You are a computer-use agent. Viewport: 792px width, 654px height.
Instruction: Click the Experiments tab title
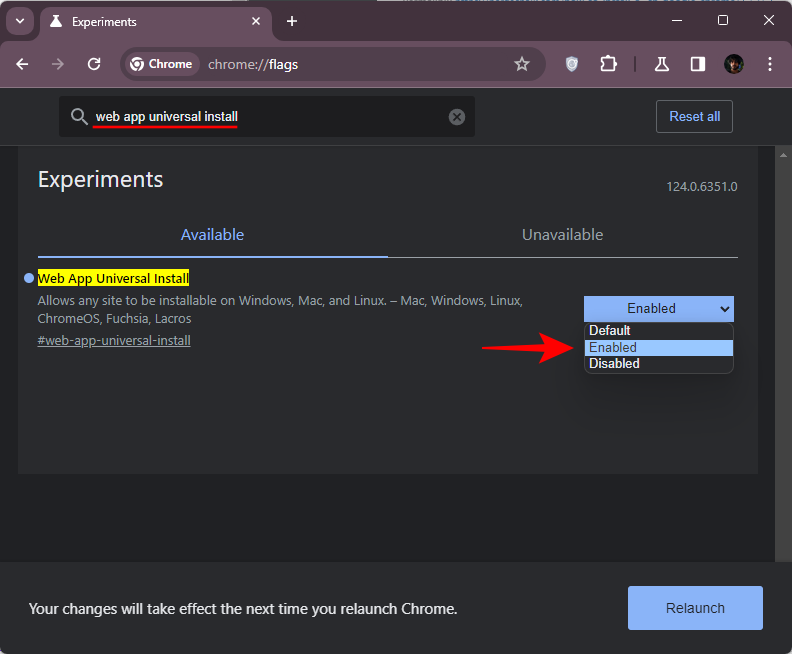coord(105,22)
